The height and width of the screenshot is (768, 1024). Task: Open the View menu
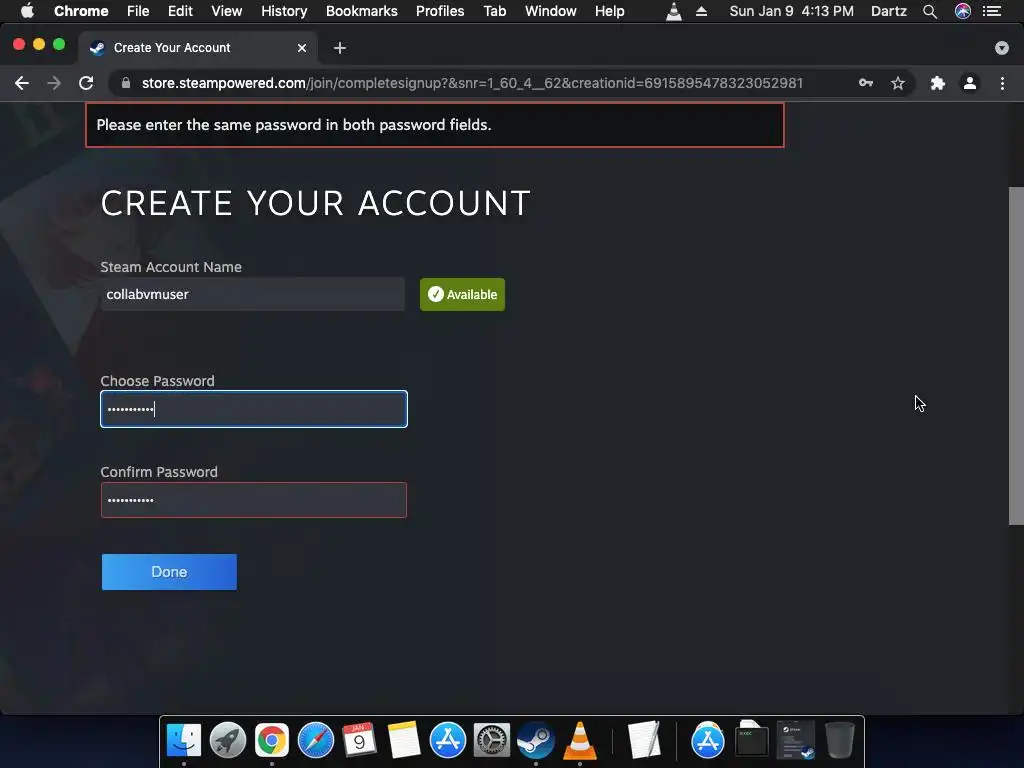tap(227, 11)
